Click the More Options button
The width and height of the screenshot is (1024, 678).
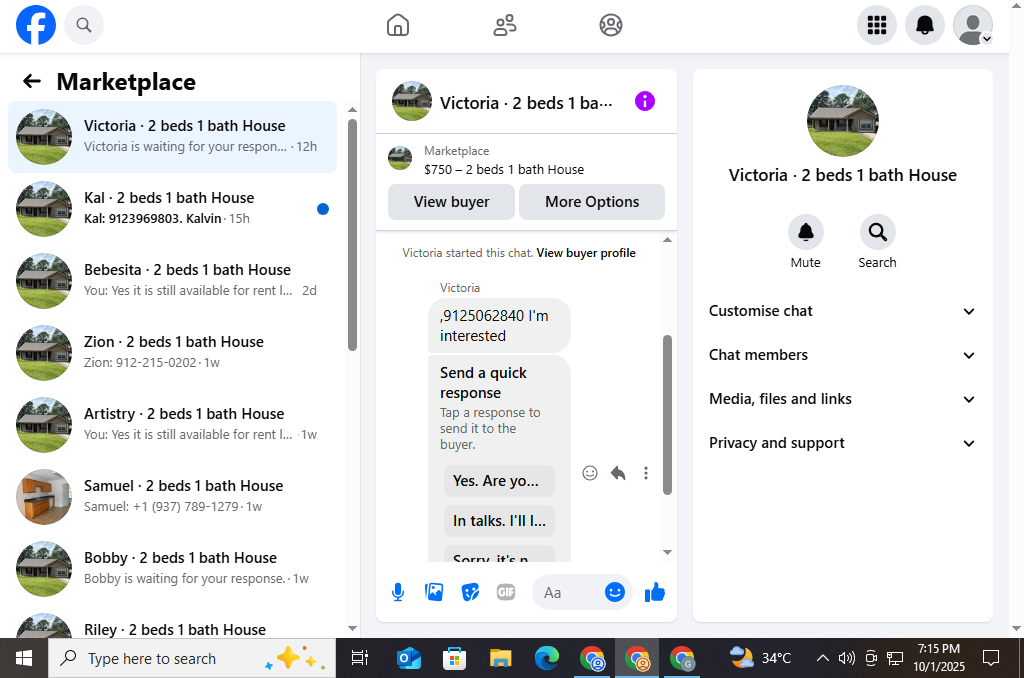click(592, 202)
